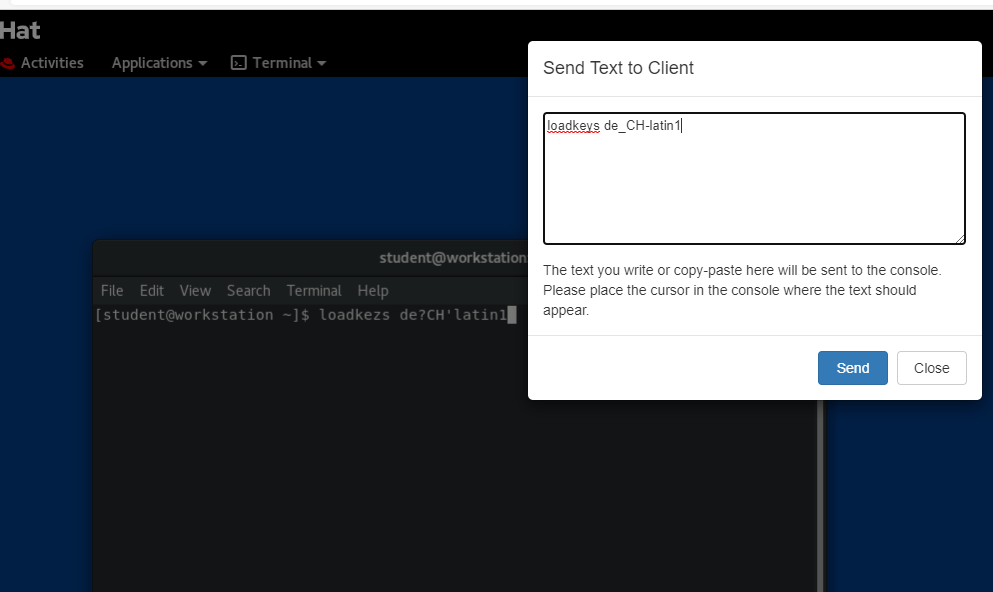This screenshot has width=993, height=592.
Task: Click the red Activities hat icon
Action: (x=8, y=62)
